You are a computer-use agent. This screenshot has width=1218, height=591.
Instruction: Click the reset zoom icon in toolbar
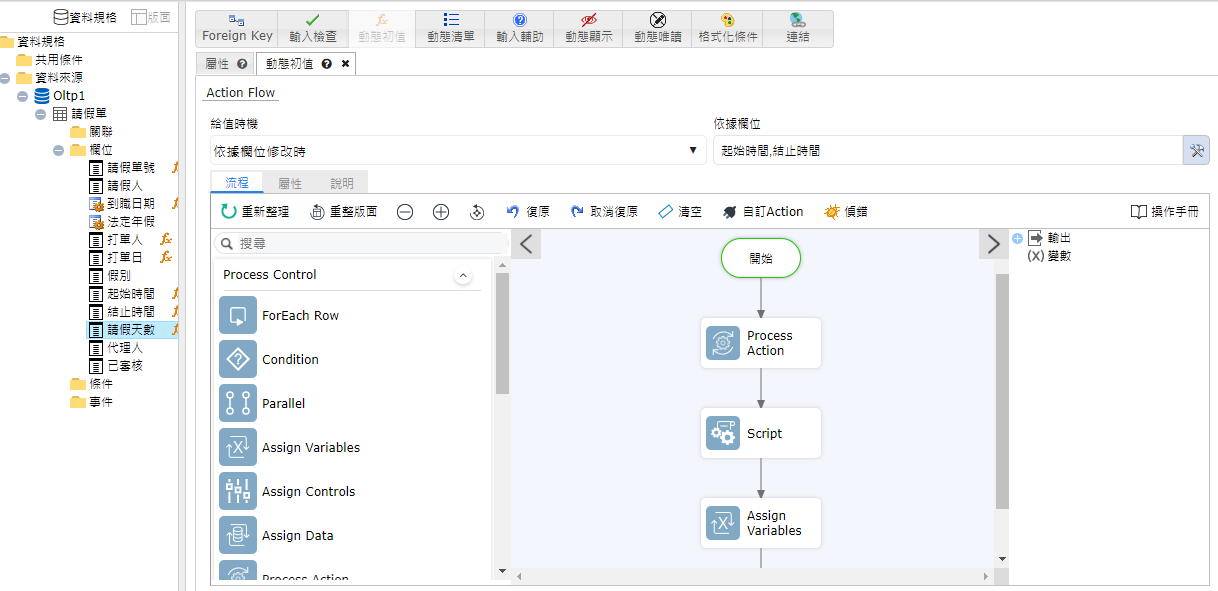477,212
